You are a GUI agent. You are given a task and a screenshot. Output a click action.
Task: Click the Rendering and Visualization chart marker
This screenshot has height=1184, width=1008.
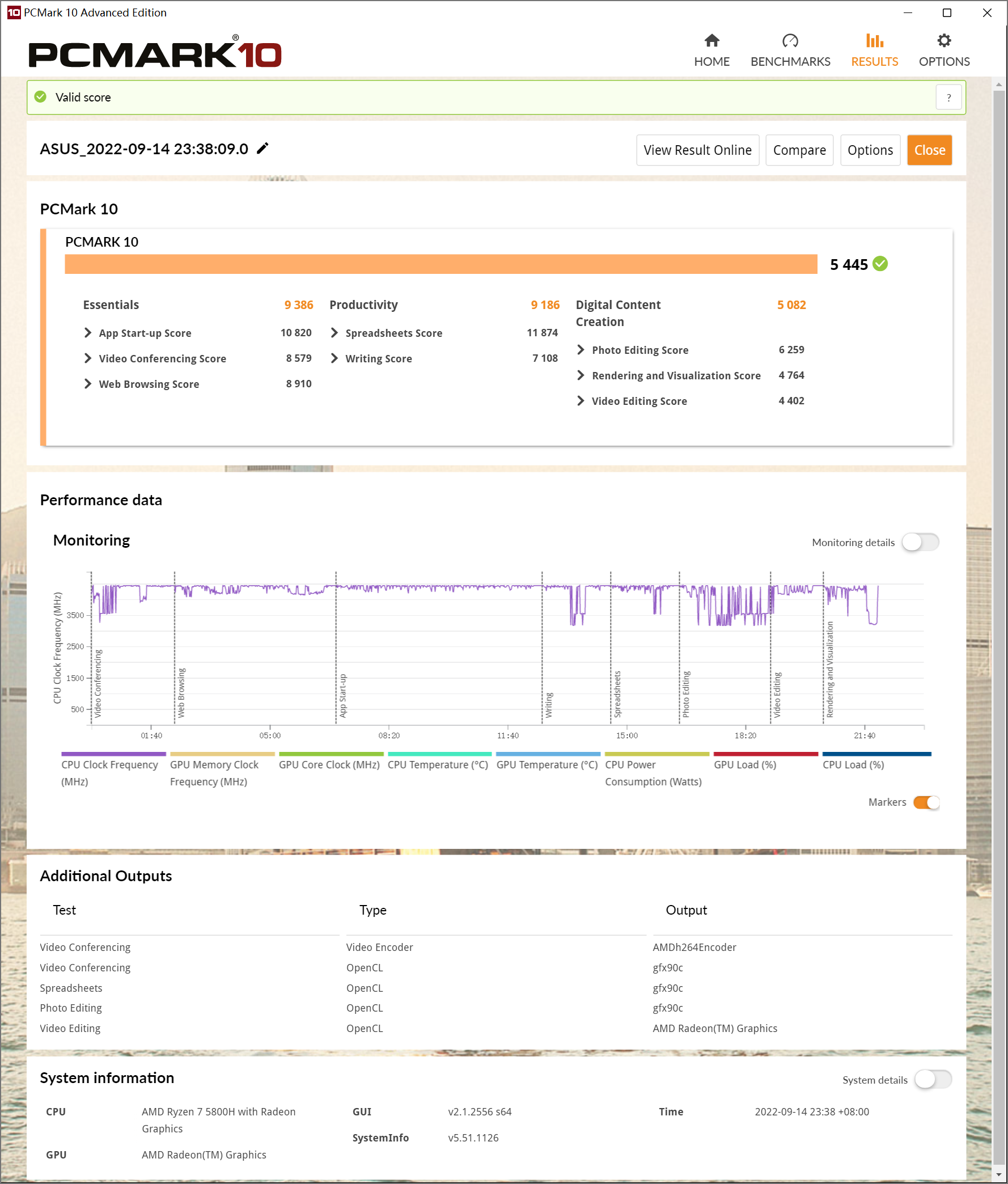click(830, 670)
